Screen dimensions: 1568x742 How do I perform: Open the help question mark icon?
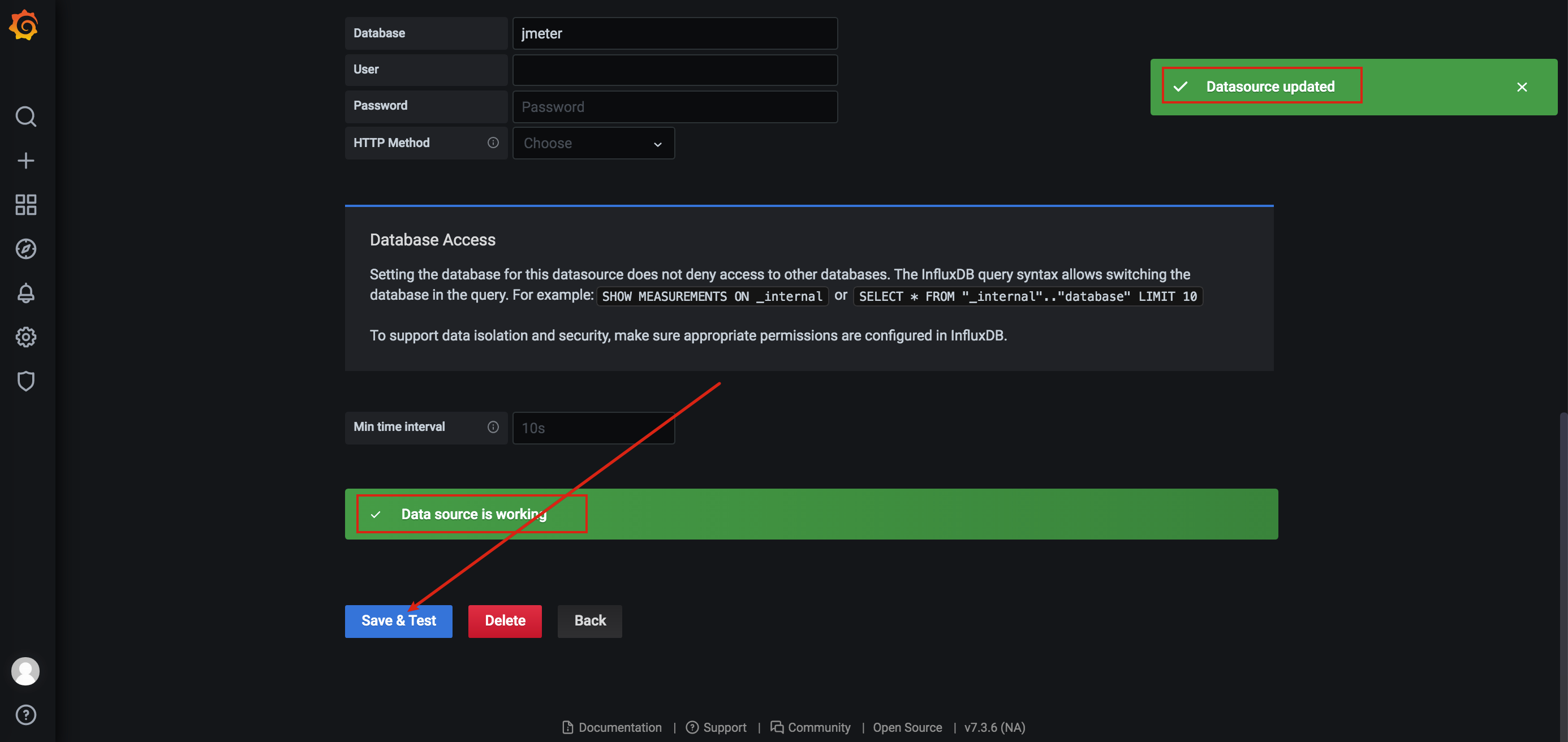pos(25,715)
